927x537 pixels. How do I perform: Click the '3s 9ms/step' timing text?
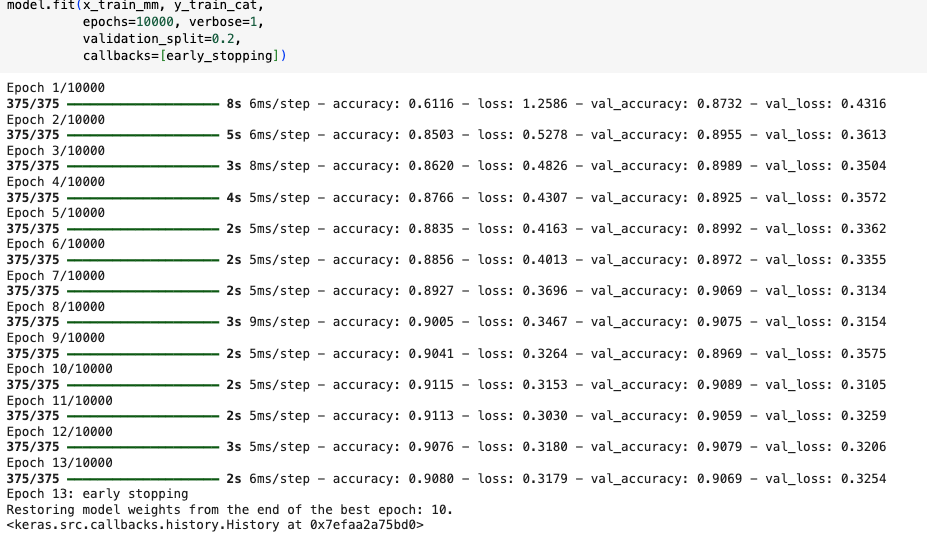[268, 322]
